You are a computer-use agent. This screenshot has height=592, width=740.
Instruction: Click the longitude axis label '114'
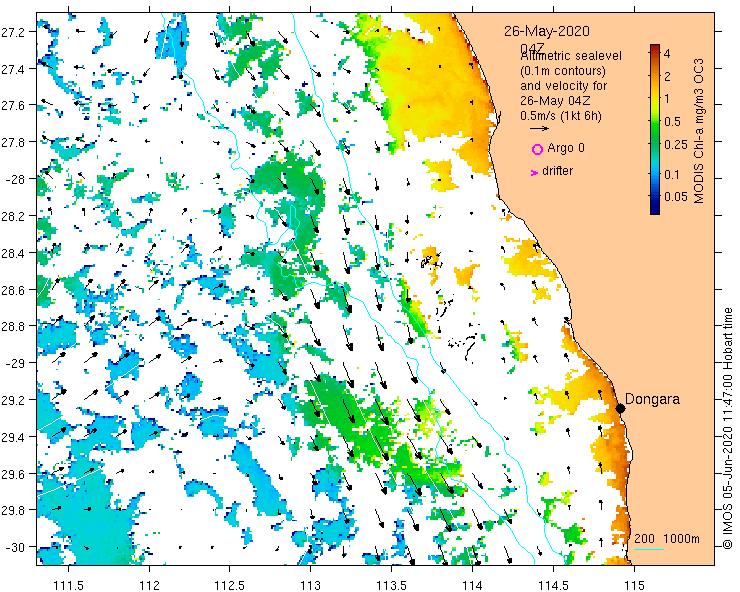[x=472, y=586]
